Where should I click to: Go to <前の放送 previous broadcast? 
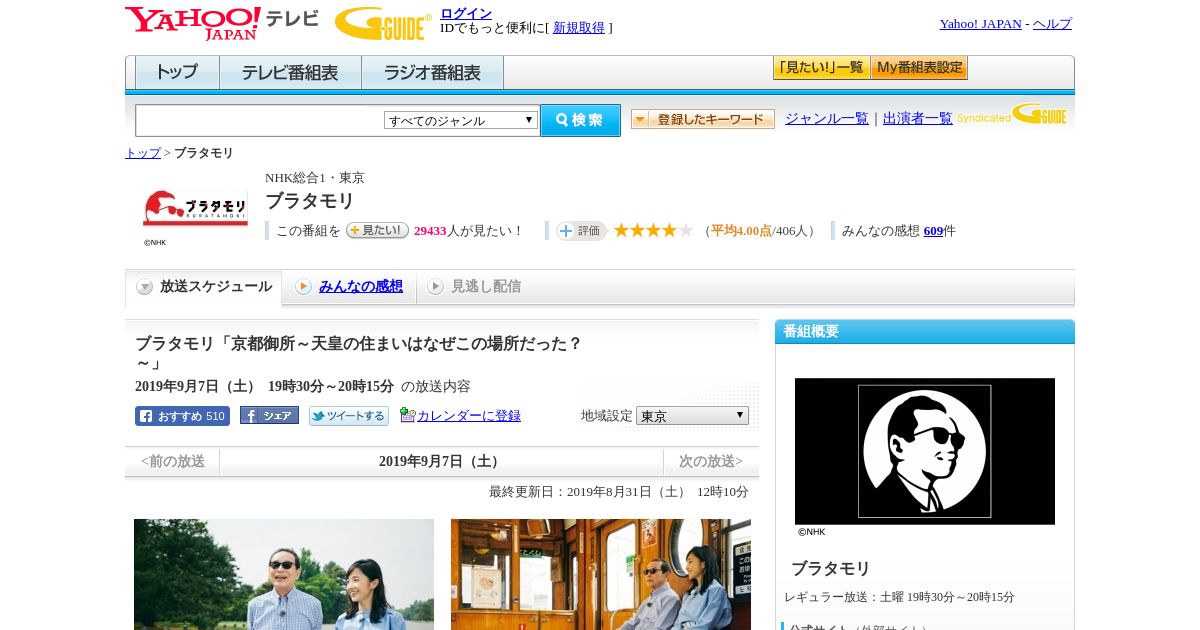tap(173, 461)
